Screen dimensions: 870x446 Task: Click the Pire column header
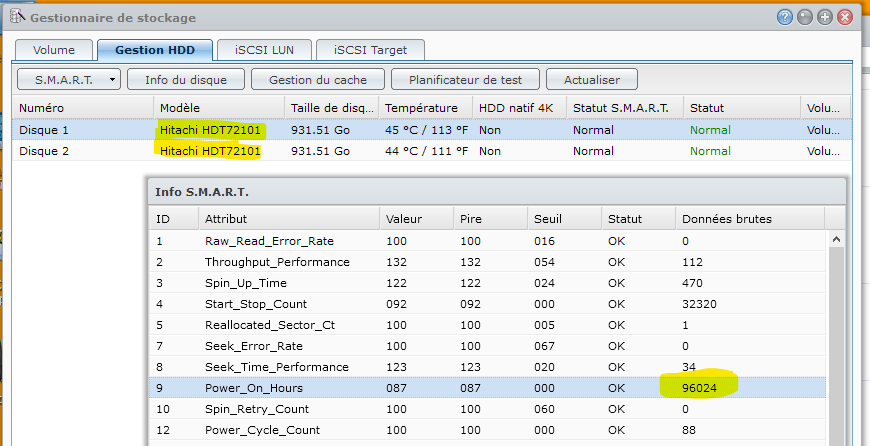[490, 219]
